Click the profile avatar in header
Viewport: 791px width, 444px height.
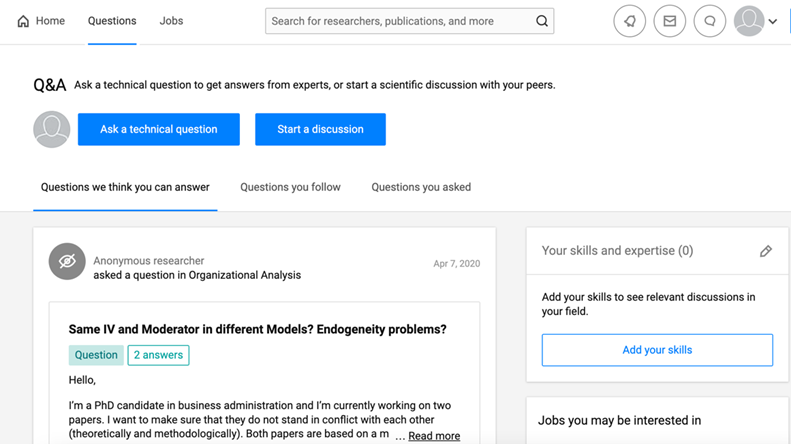pyautogui.click(x=749, y=21)
